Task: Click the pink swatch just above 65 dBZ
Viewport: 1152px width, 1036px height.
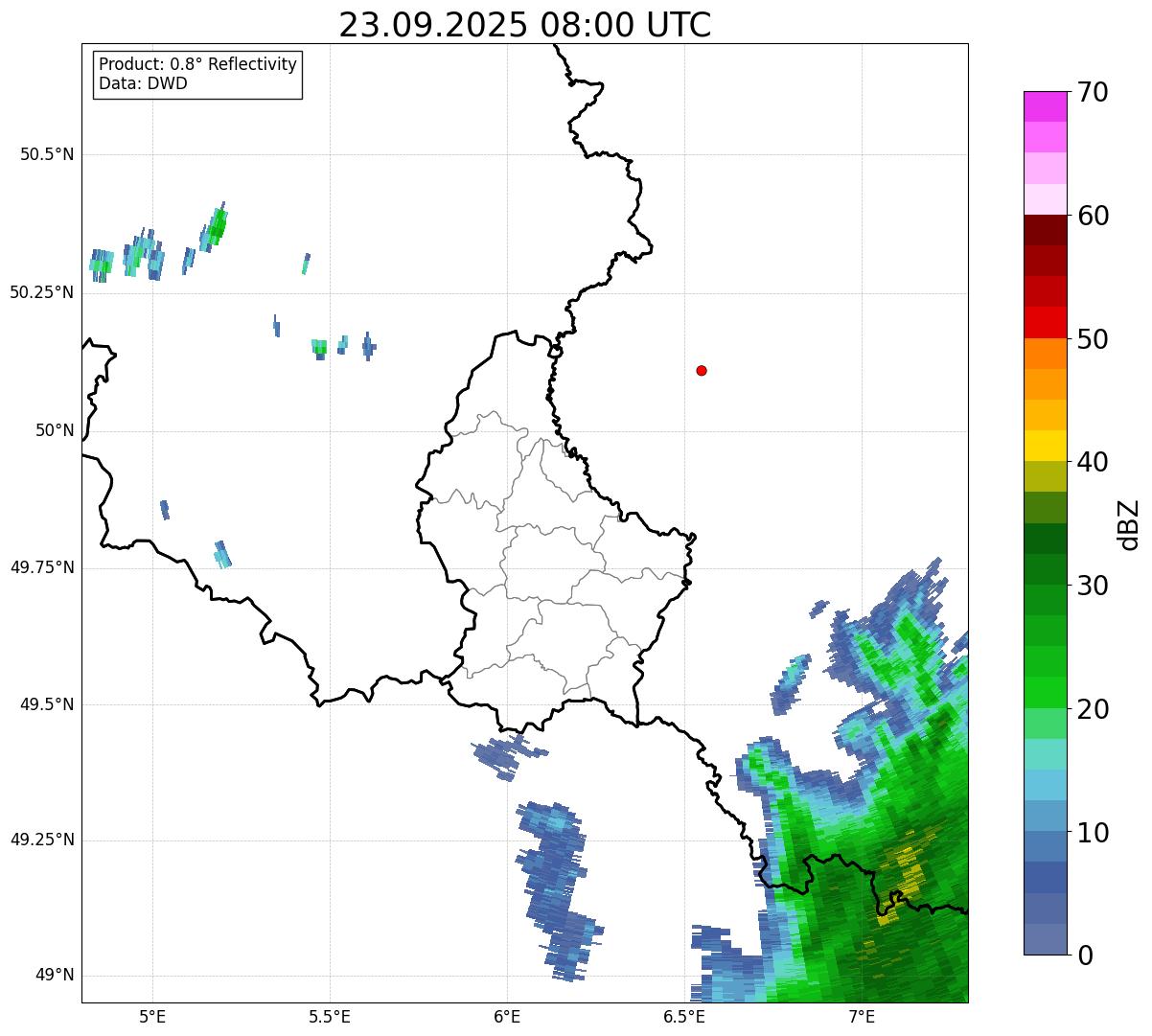Action: click(1045, 137)
